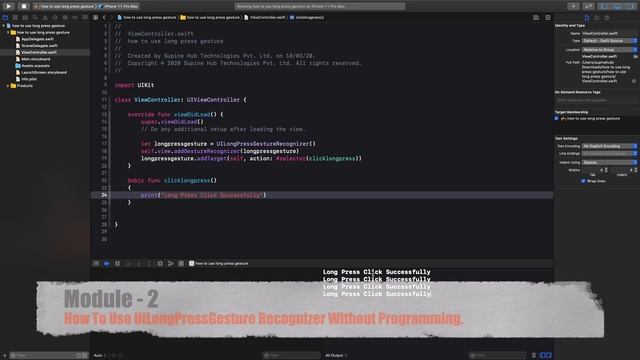Open the Indent Using Spaces dropdown

click(x=609, y=162)
